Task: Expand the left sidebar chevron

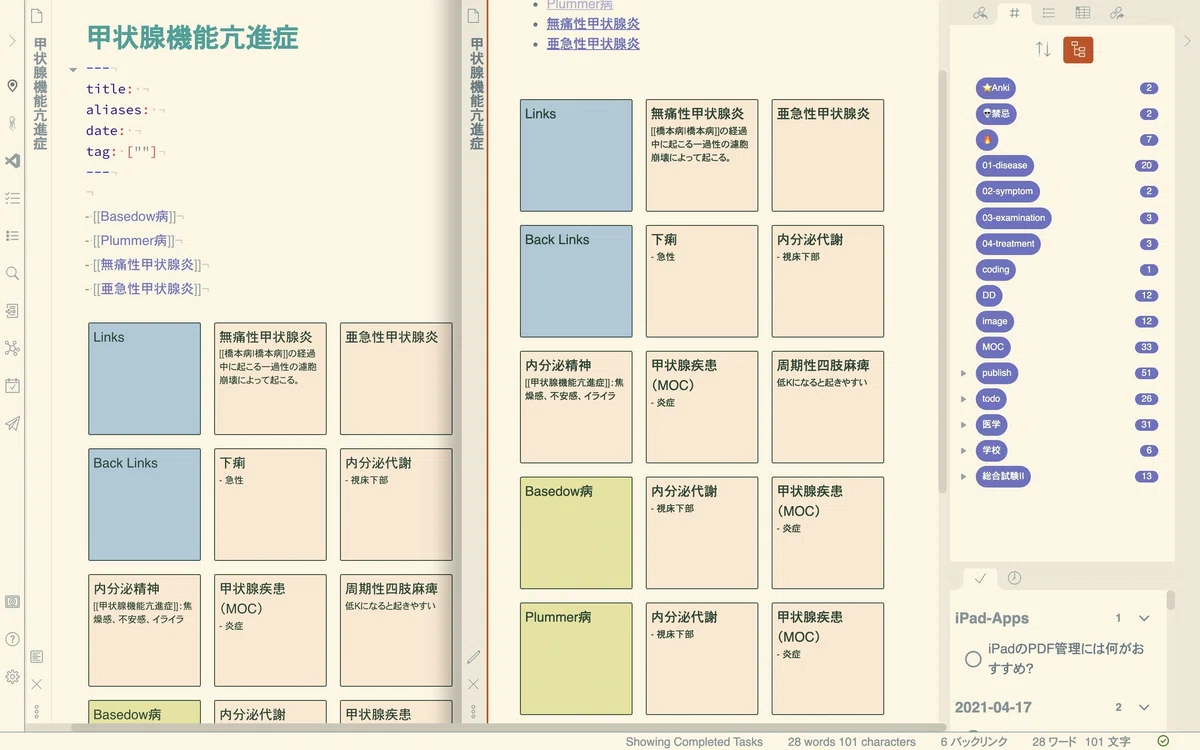Action: coord(12,41)
